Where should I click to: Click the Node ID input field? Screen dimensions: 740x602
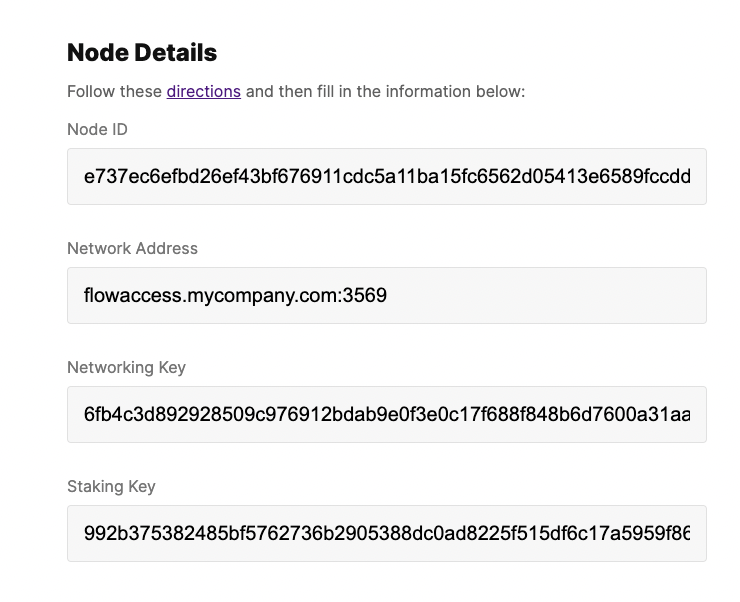[386, 177]
